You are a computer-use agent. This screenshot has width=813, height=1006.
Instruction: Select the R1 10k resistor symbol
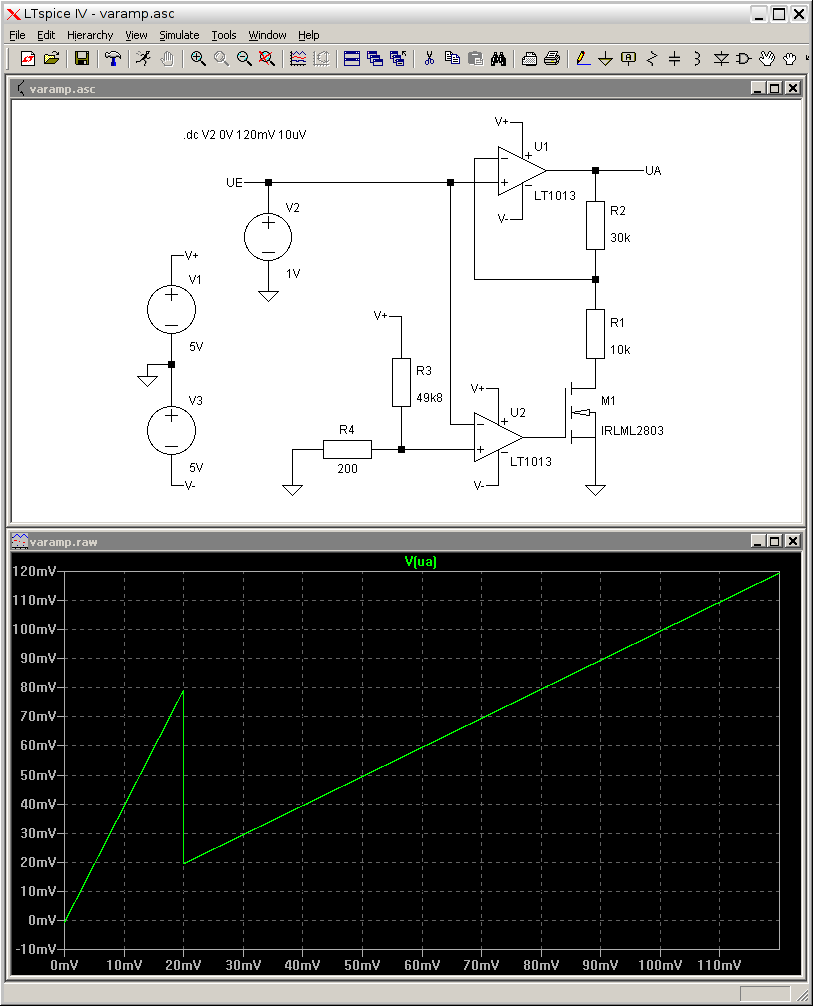coord(595,334)
